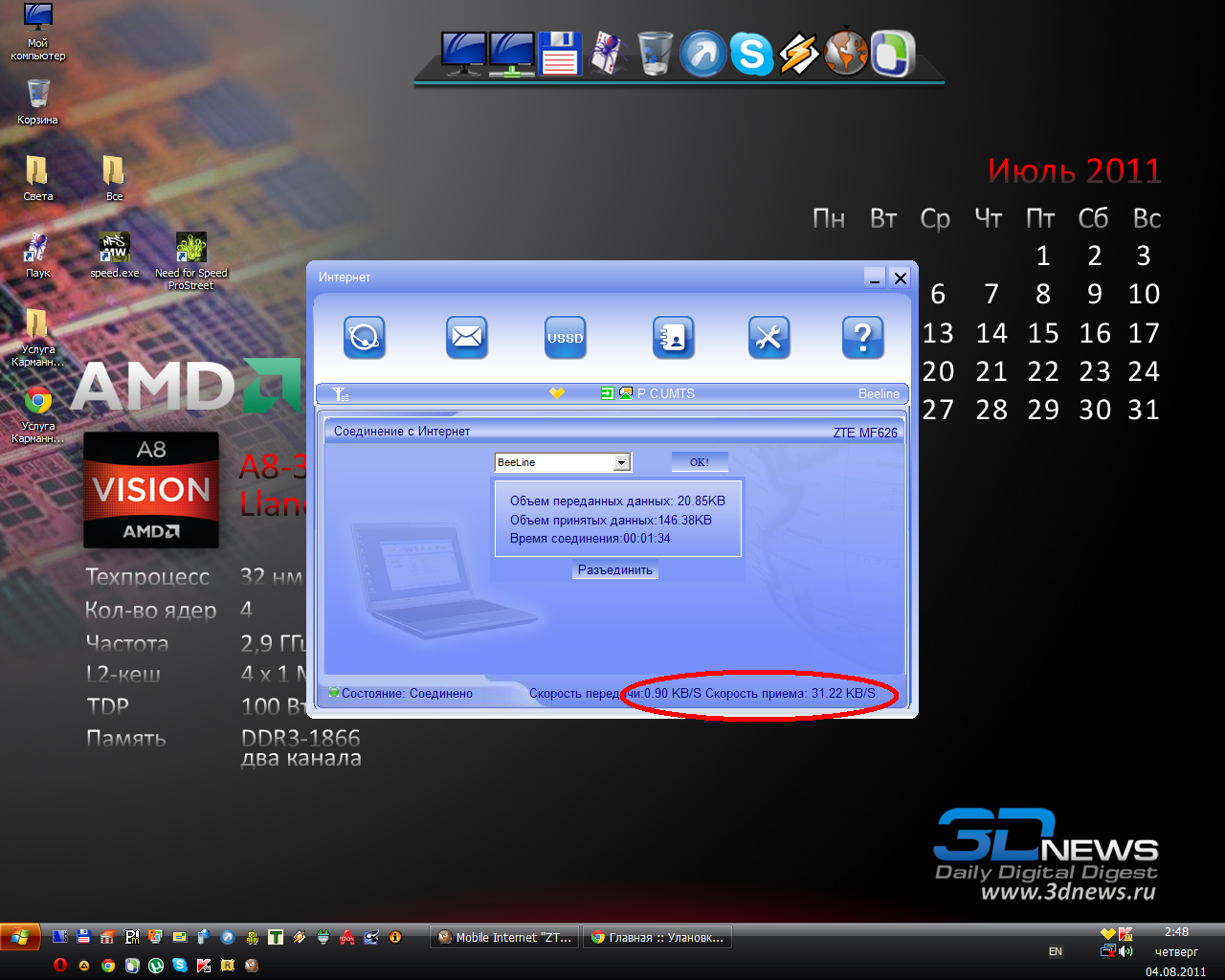Image resolution: width=1225 pixels, height=980 pixels.
Task: Open the settings wrench-and-screwdriver icon in the modem window
Action: coord(768,337)
